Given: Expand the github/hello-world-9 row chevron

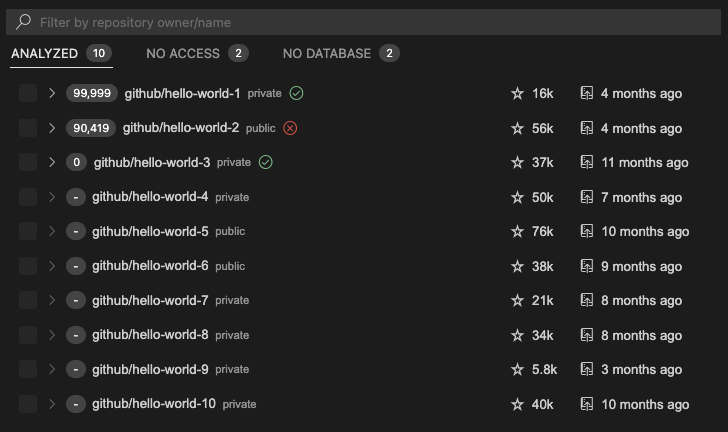Looking at the screenshot, I should tap(52, 369).
